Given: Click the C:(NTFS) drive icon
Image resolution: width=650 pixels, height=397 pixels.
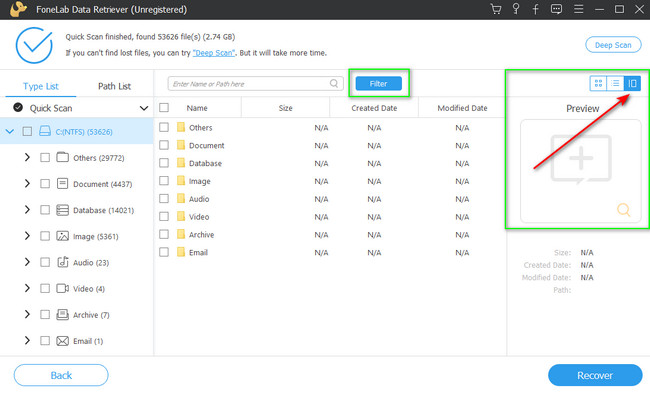Looking at the screenshot, I should pos(45,131).
